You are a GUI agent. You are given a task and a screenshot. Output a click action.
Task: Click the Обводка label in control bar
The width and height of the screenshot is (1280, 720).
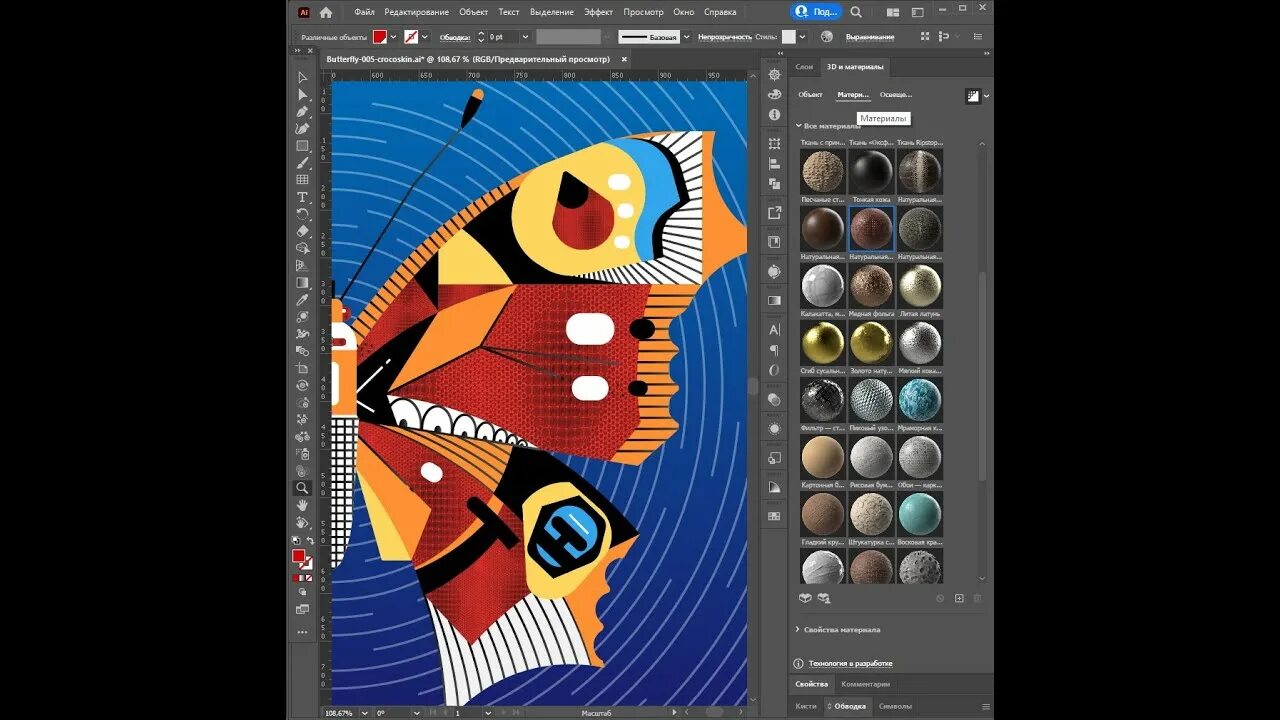coord(455,37)
